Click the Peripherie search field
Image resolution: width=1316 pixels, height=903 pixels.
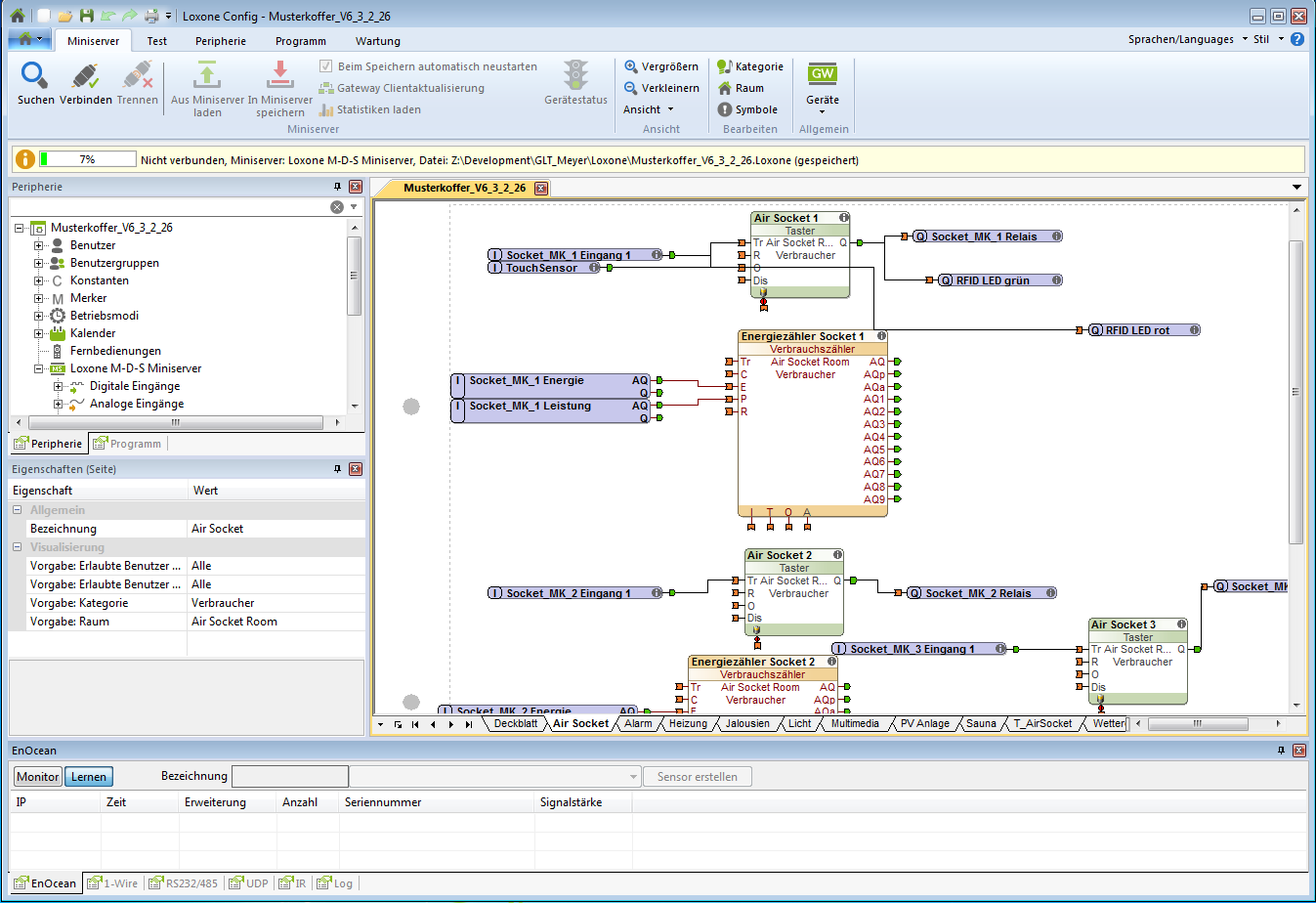click(x=168, y=207)
